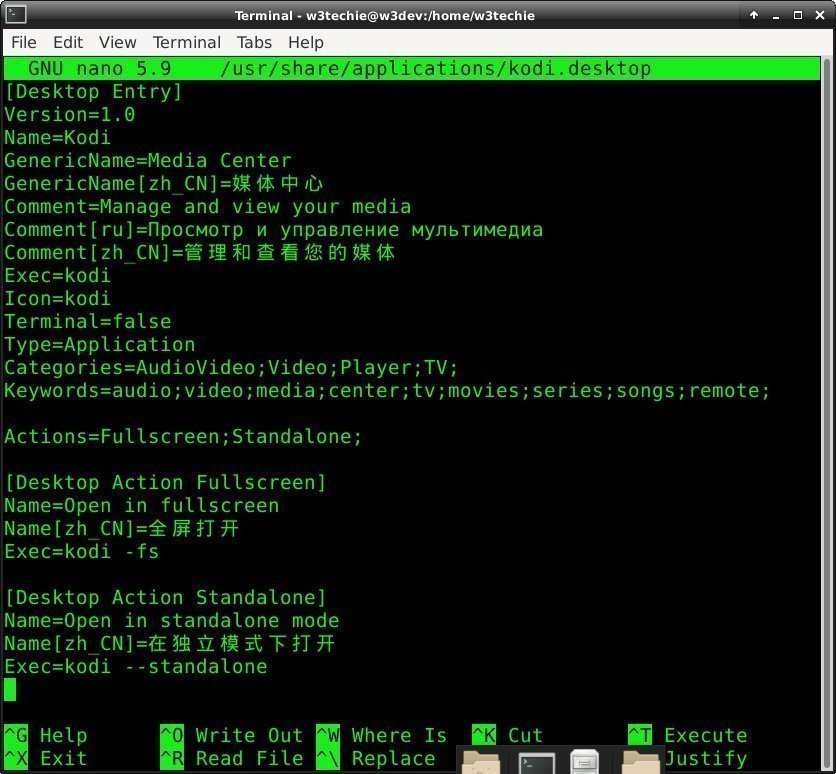Screen dimensions: 836x774
Task: Place cursor on the Exec=kodi line
Action: 58,276
